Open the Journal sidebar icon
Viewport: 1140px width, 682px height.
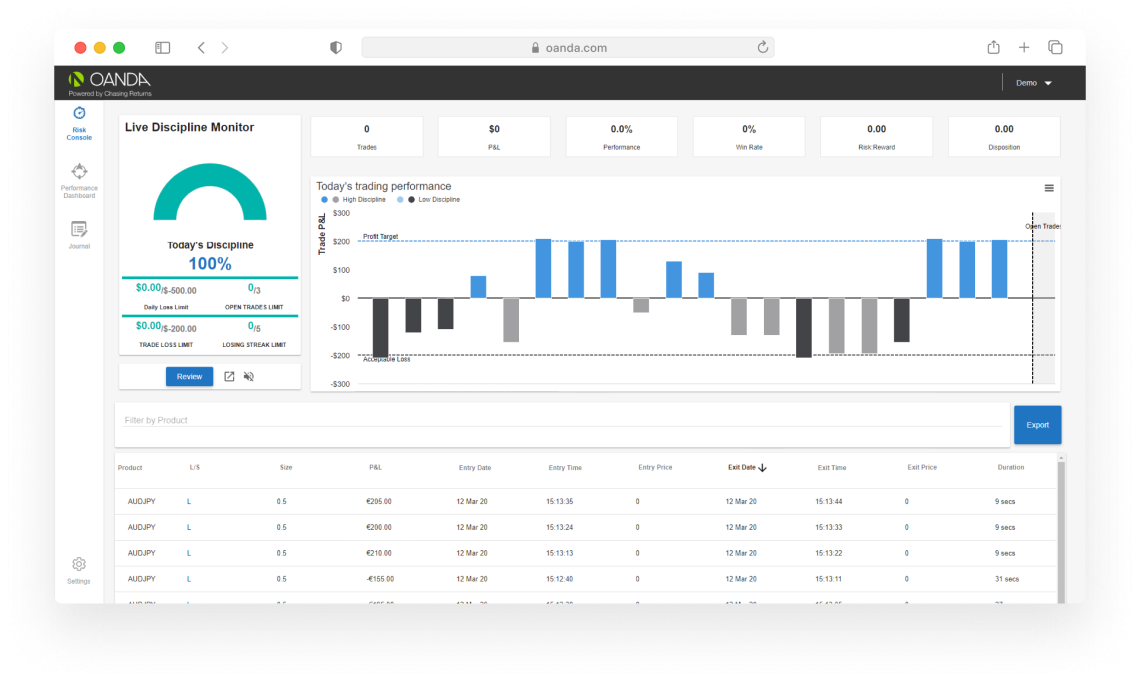[x=79, y=230]
